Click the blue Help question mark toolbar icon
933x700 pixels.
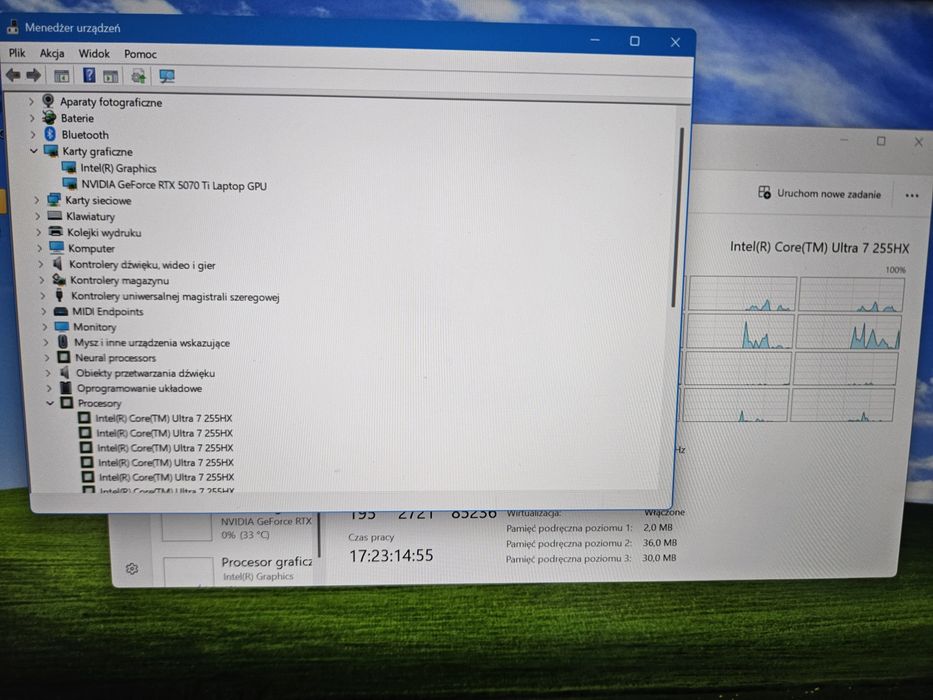pos(89,76)
